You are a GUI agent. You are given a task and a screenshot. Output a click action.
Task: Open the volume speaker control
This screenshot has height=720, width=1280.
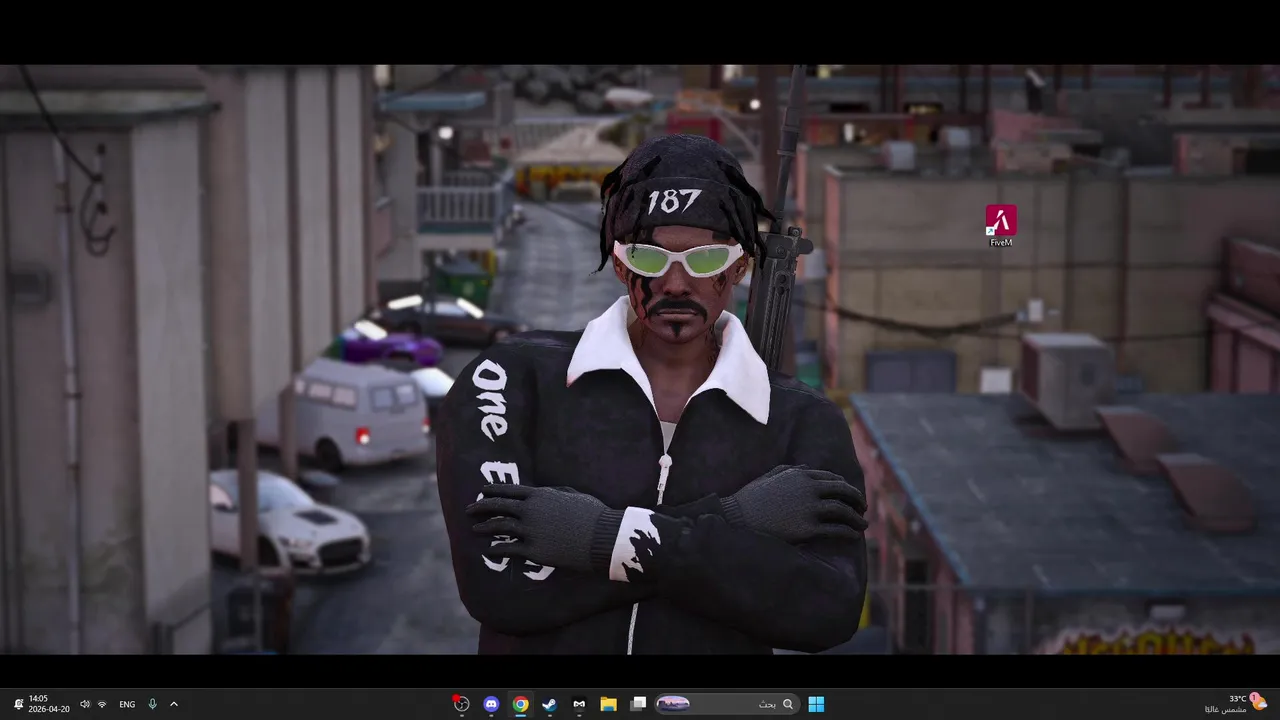coord(84,704)
